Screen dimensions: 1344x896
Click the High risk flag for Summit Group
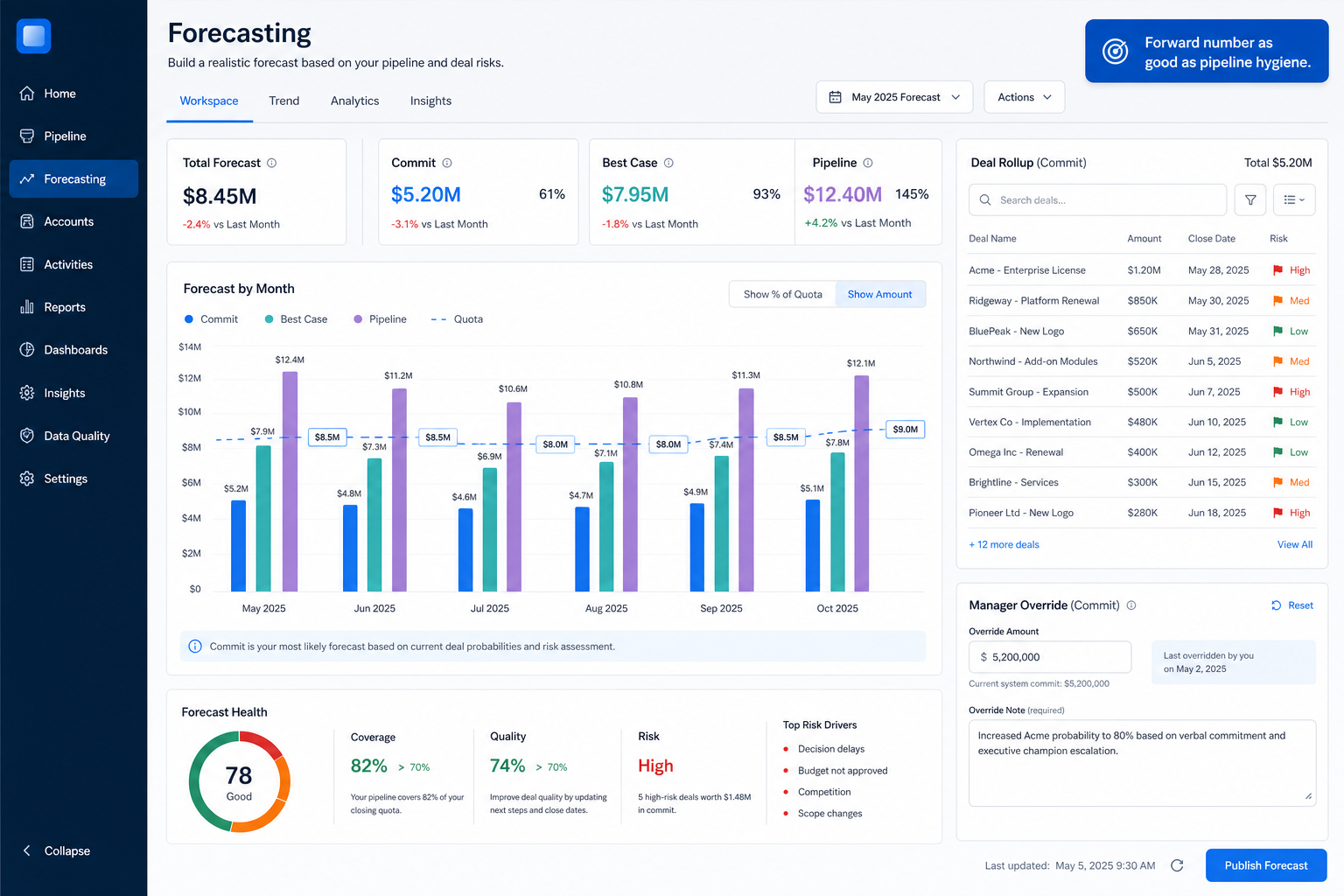point(1278,392)
